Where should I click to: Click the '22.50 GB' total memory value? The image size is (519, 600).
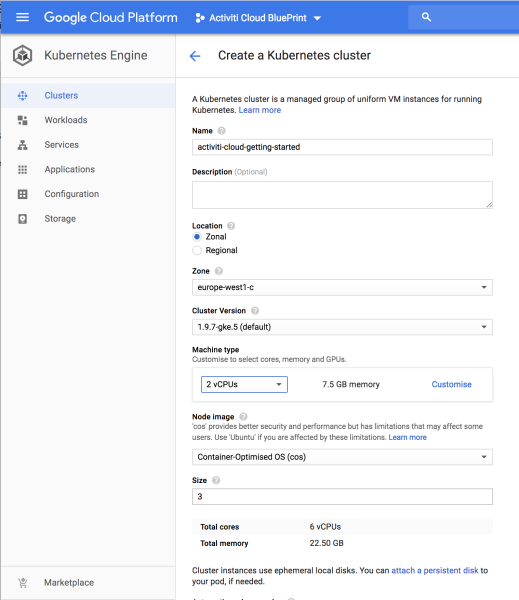coord(326,543)
